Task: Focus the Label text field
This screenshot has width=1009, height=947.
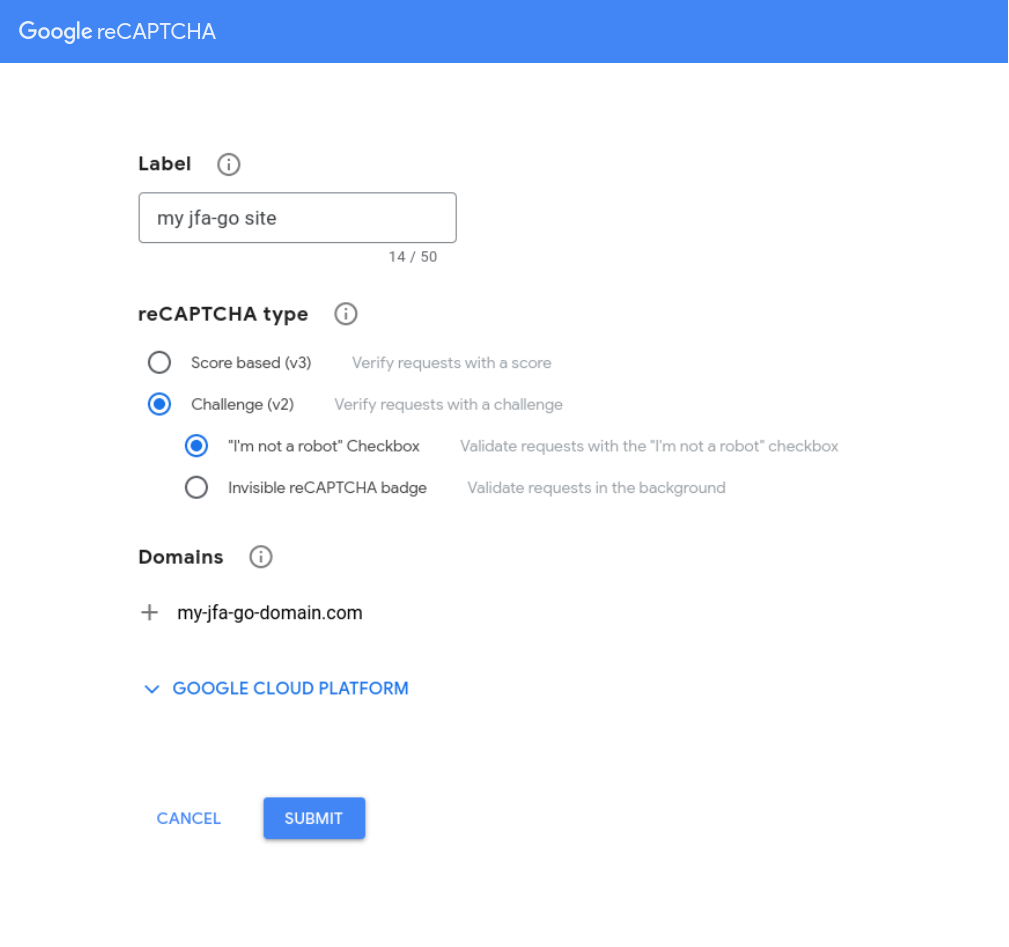Action: 297,217
